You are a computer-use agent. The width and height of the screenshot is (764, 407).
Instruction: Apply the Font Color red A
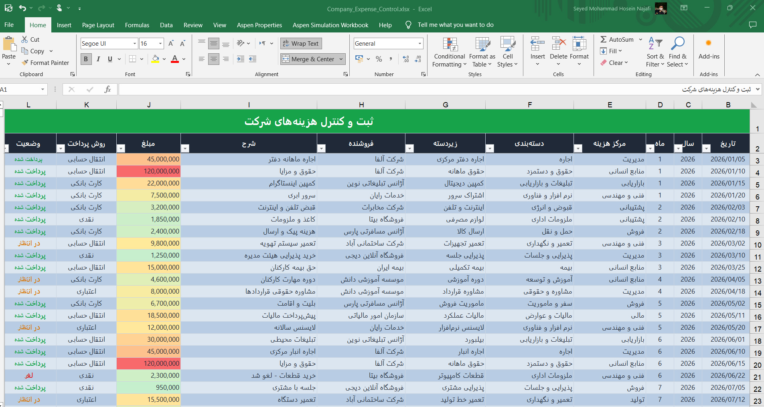tap(175, 59)
